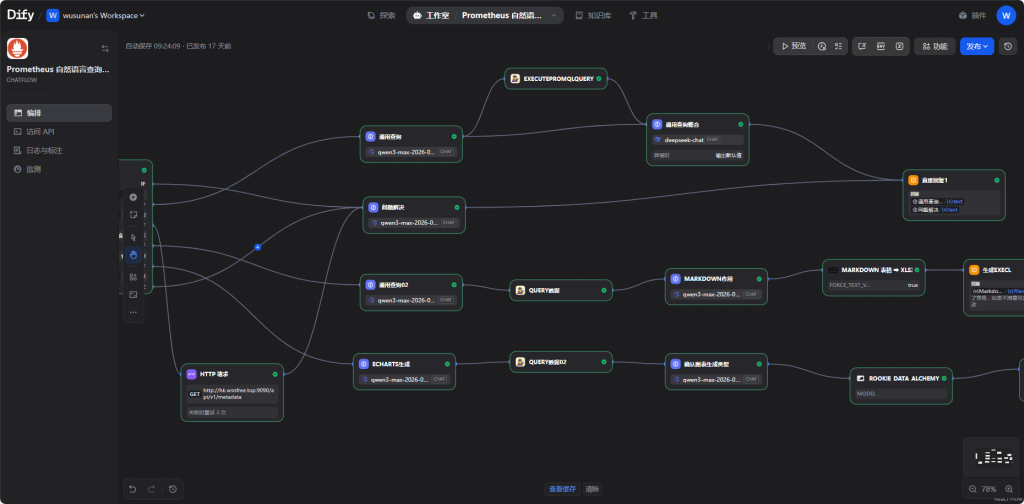Click the 78% zoom level control
The width and height of the screenshot is (1024, 504).
pos(989,488)
